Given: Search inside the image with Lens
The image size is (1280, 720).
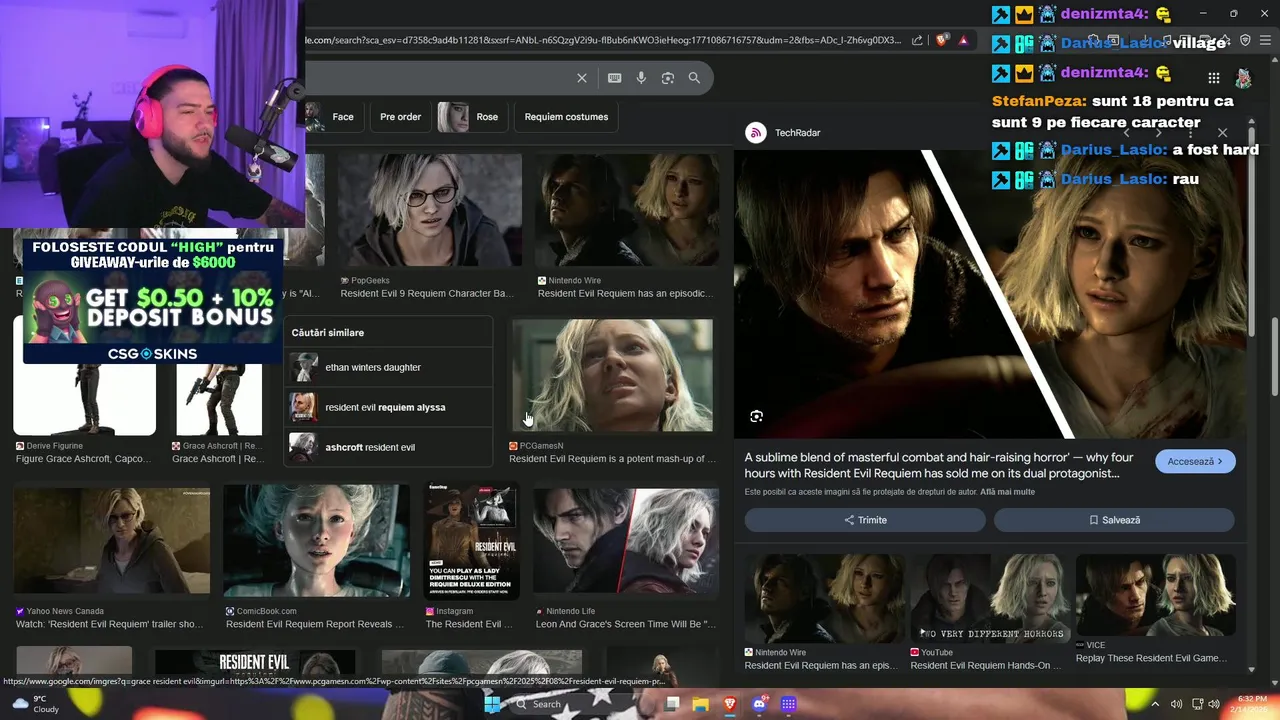Looking at the screenshot, I should [756, 416].
